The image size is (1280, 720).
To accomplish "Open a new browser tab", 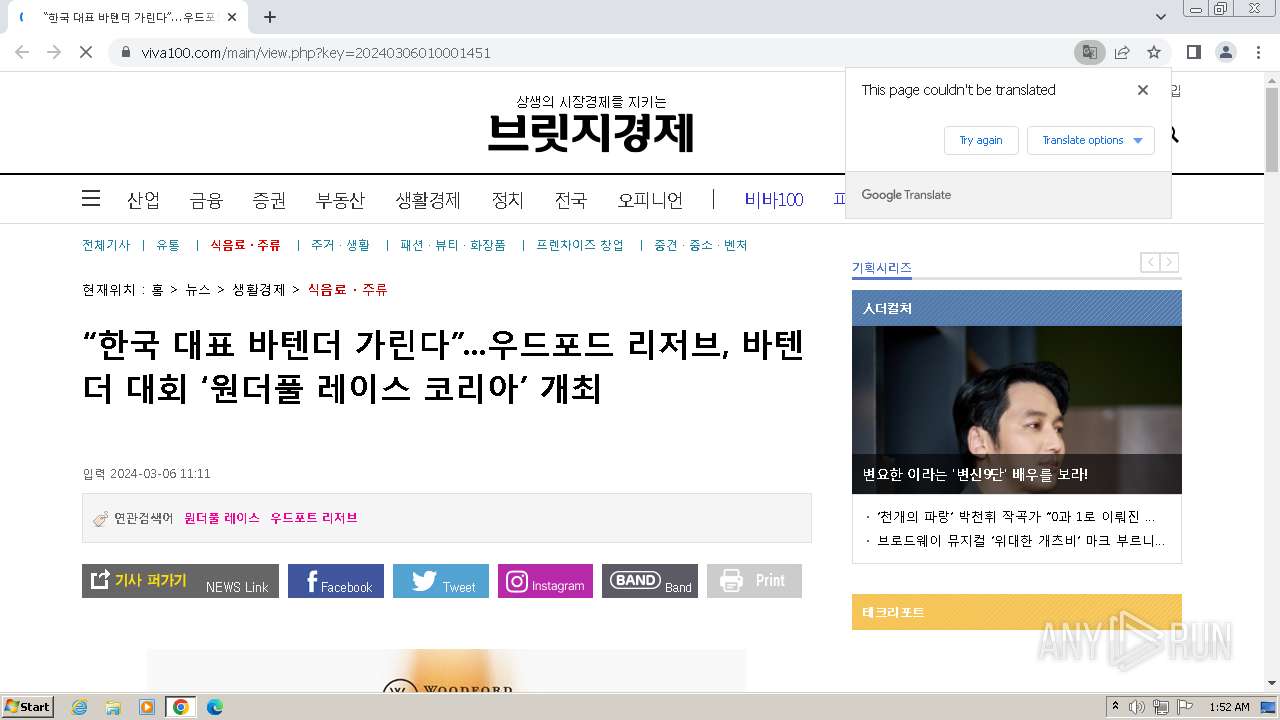I will pyautogui.click(x=270, y=17).
